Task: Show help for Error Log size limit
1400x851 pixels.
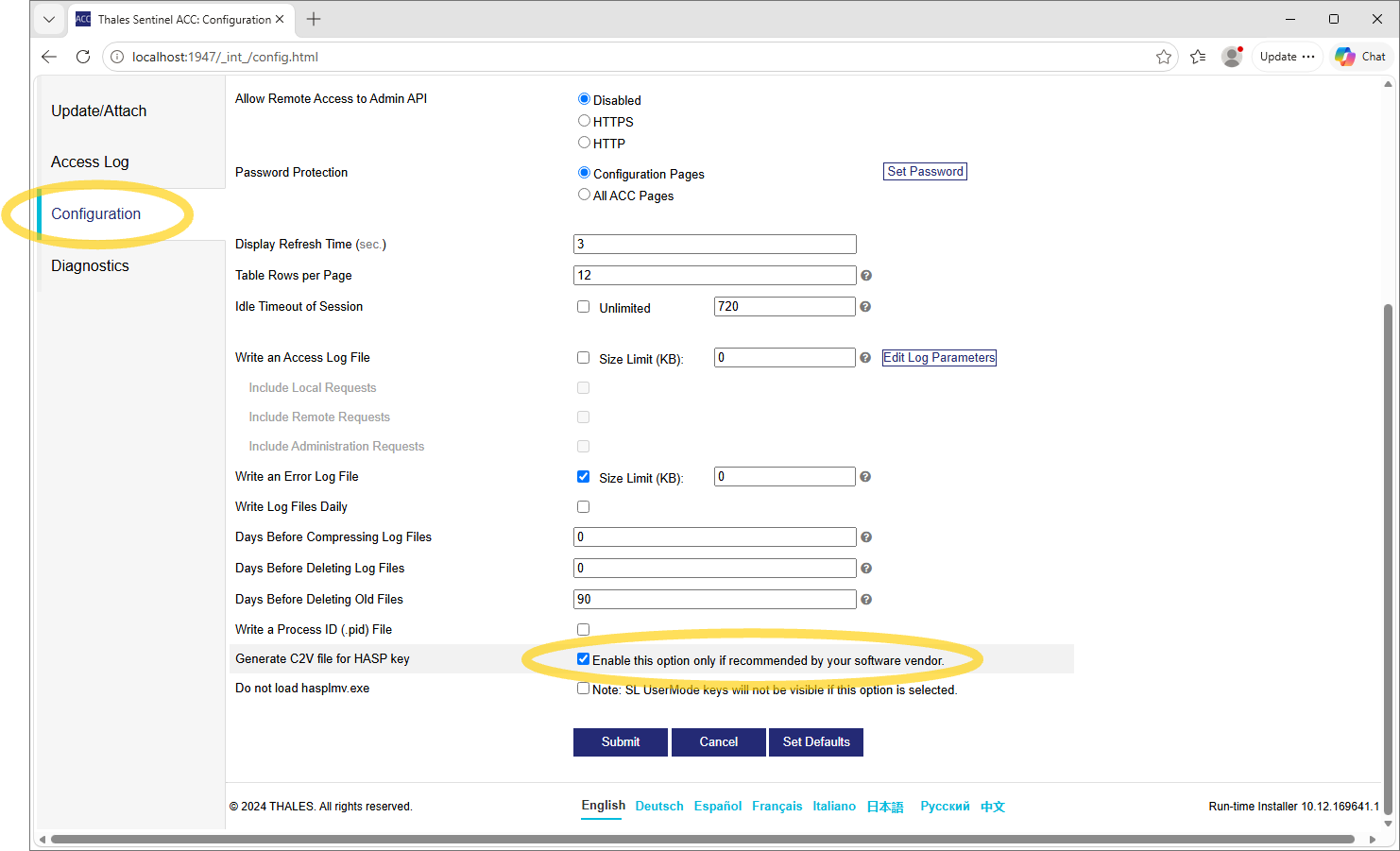Action: [x=865, y=477]
